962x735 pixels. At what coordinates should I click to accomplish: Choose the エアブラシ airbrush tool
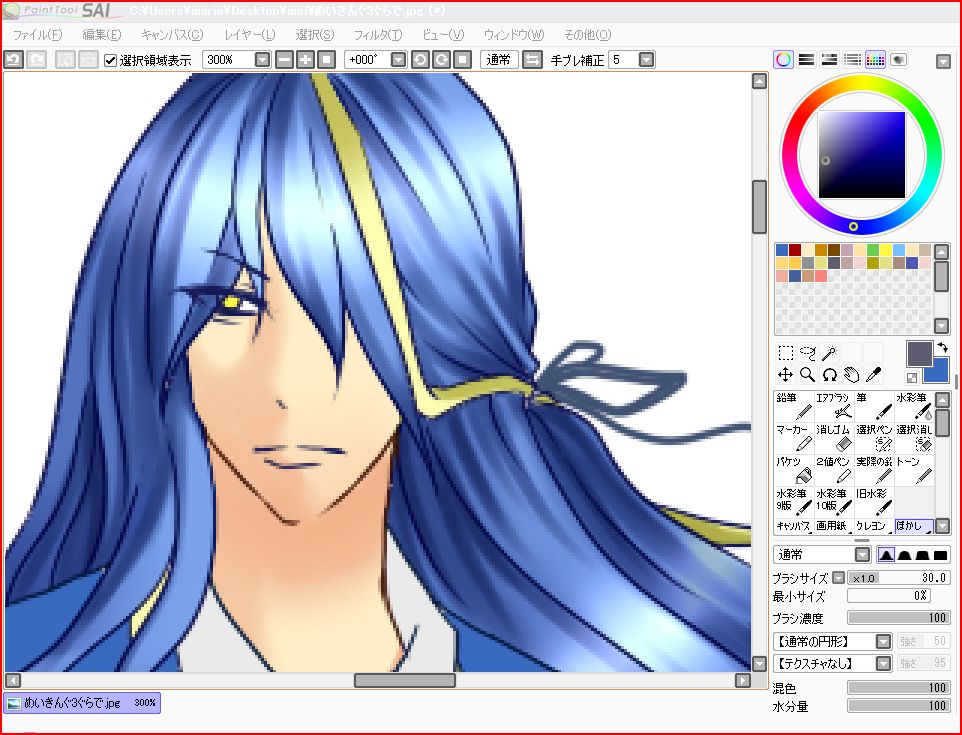point(834,406)
